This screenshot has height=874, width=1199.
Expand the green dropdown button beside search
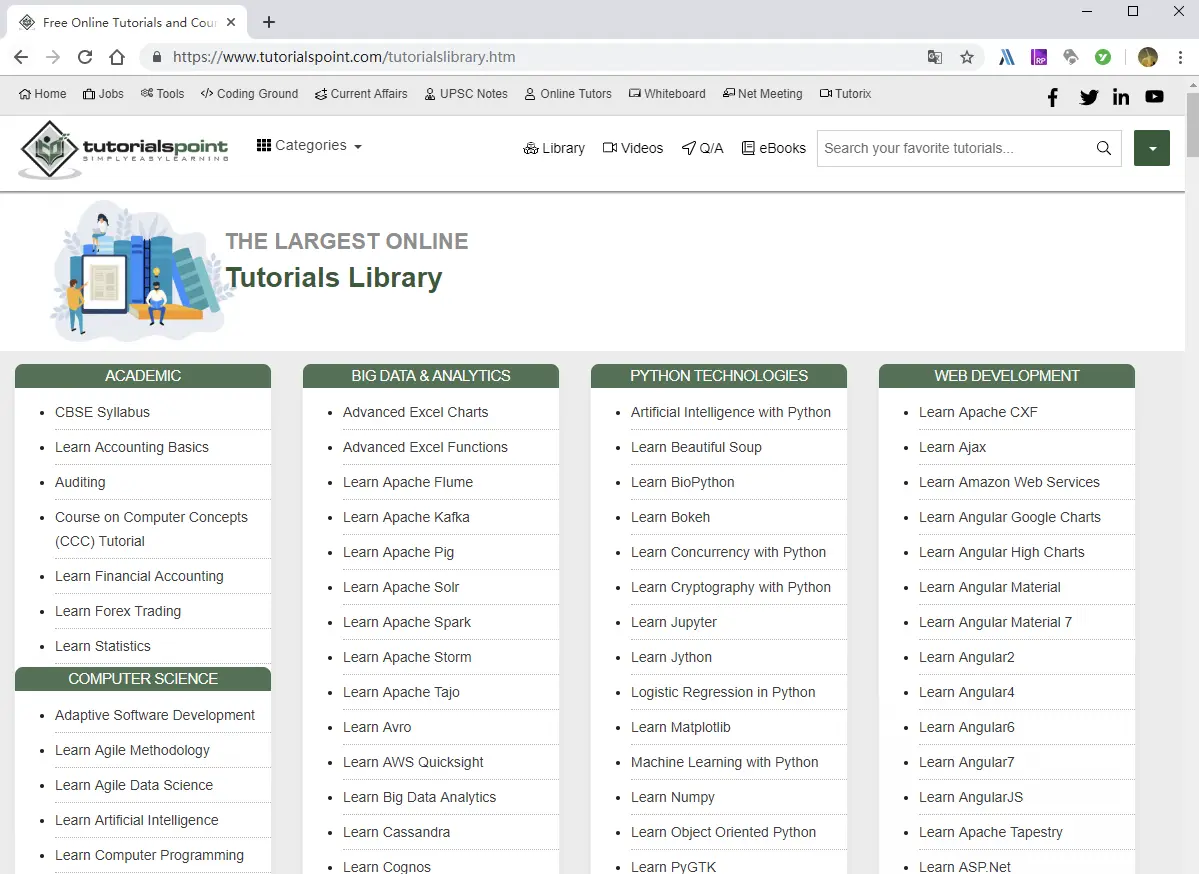[1152, 148]
